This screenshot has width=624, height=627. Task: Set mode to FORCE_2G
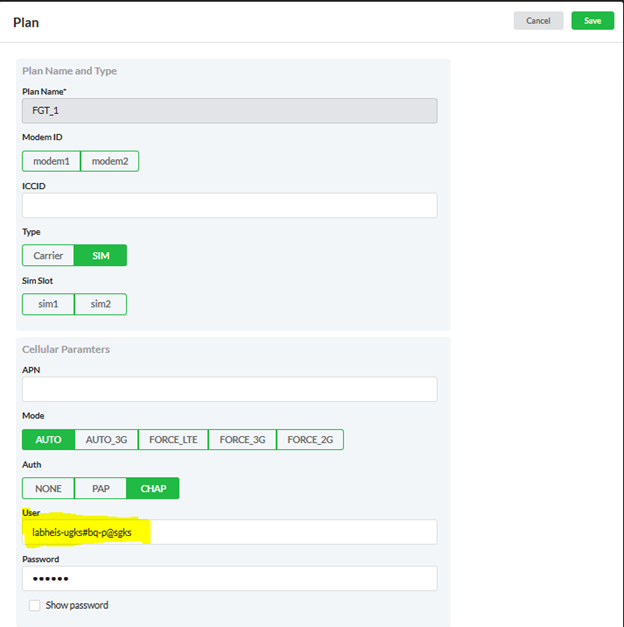(310, 439)
